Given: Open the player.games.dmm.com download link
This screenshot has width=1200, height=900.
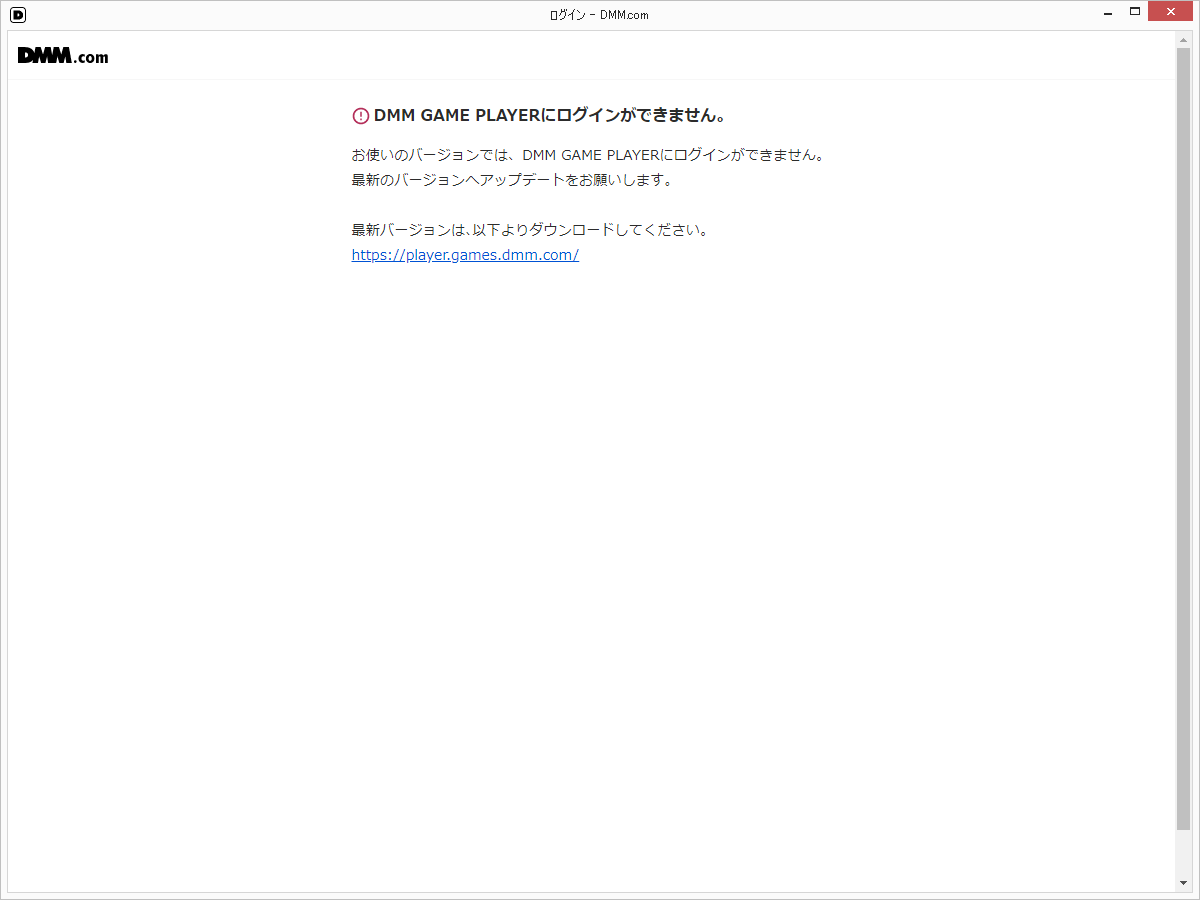Looking at the screenshot, I should [465, 255].
